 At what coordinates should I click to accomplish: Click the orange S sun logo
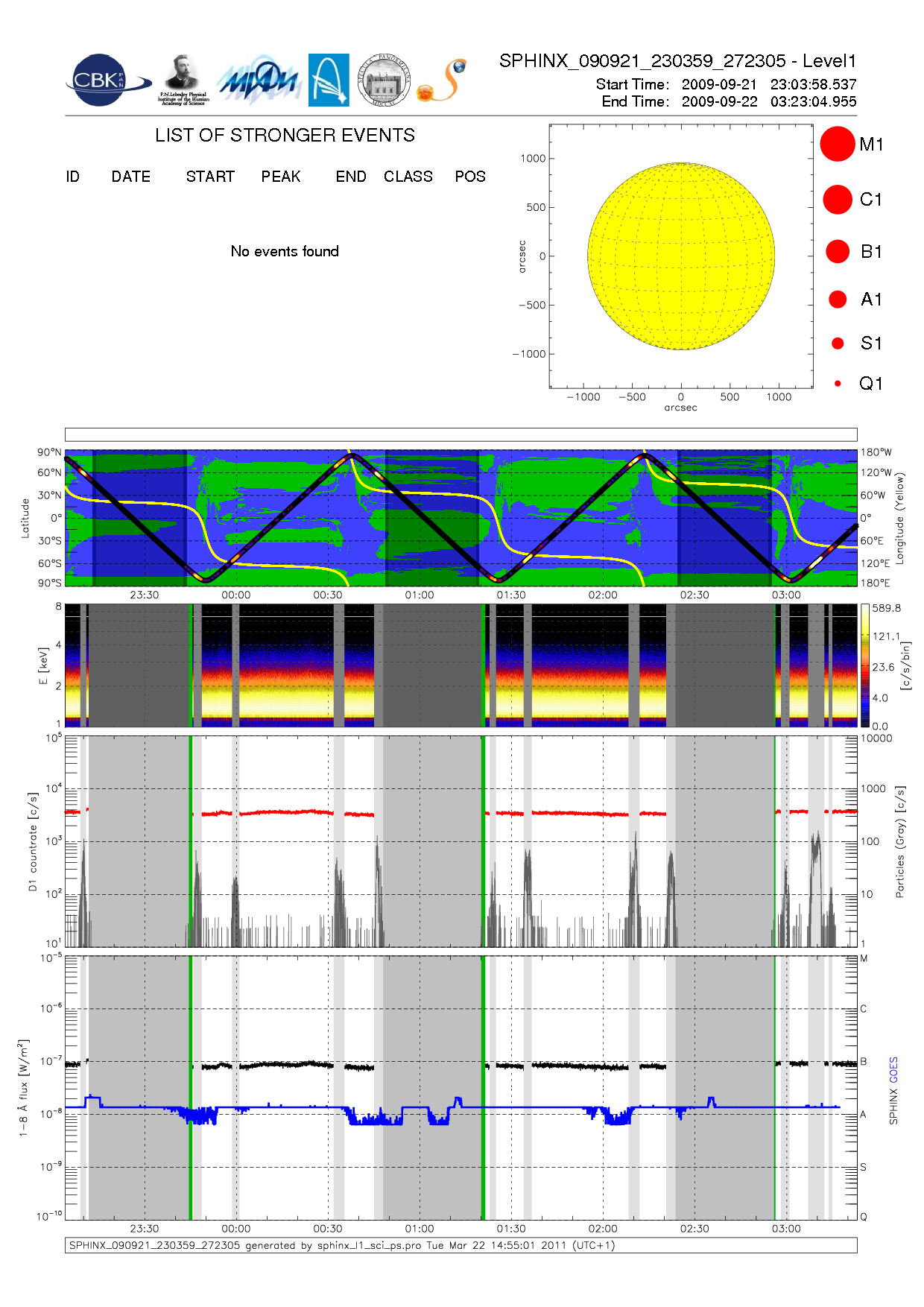(x=443, y=80)
